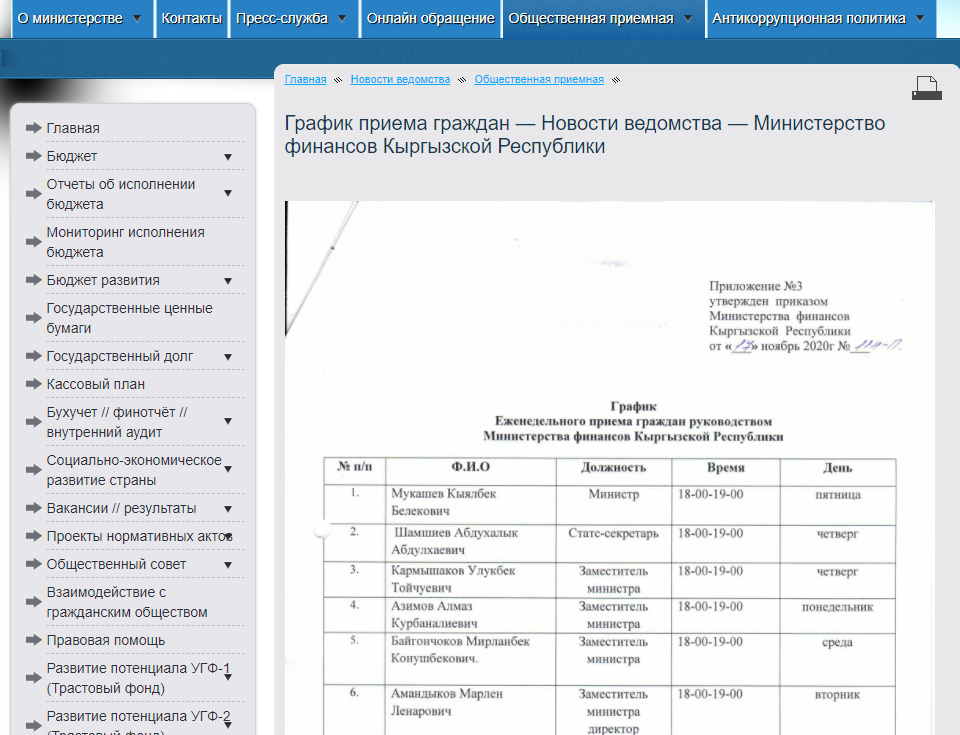Expand the Бюджет sidebar dropdown

pos(228,156)
